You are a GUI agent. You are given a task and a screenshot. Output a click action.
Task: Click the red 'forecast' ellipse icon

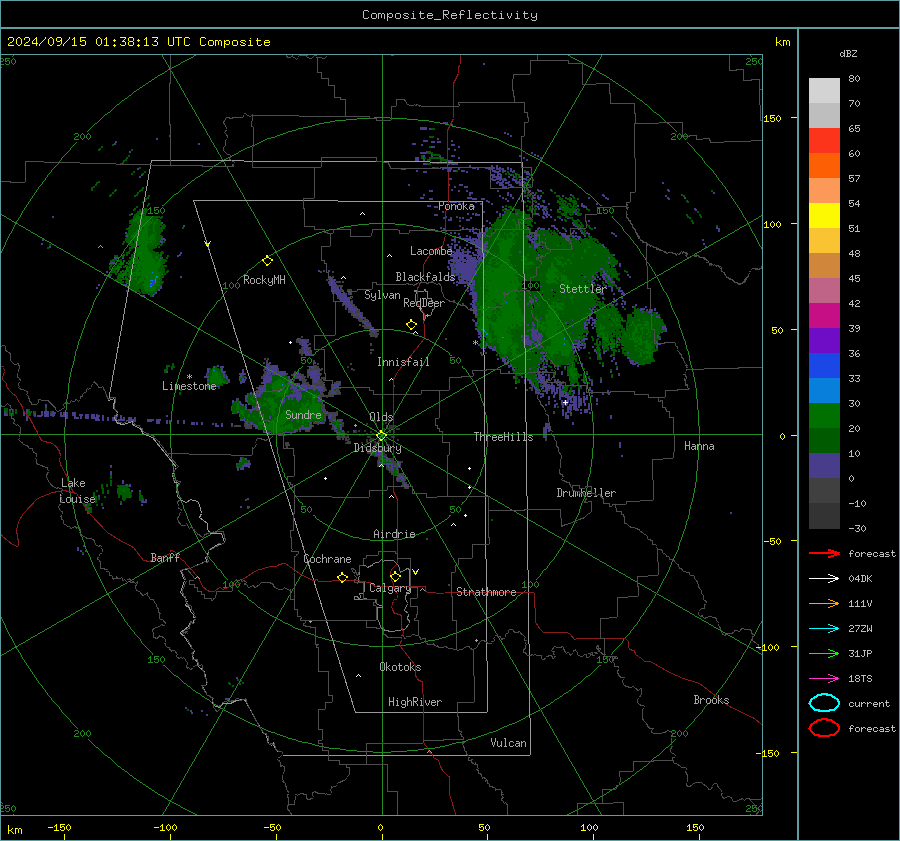click(x=824, y=728)
